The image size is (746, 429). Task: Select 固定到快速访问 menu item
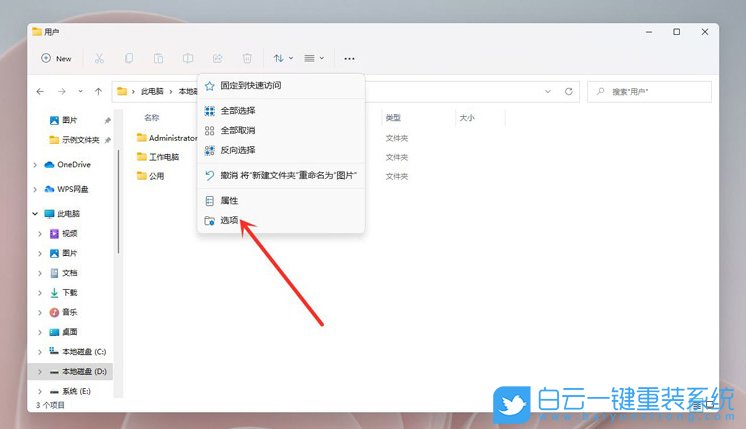[x=281, y=86]
